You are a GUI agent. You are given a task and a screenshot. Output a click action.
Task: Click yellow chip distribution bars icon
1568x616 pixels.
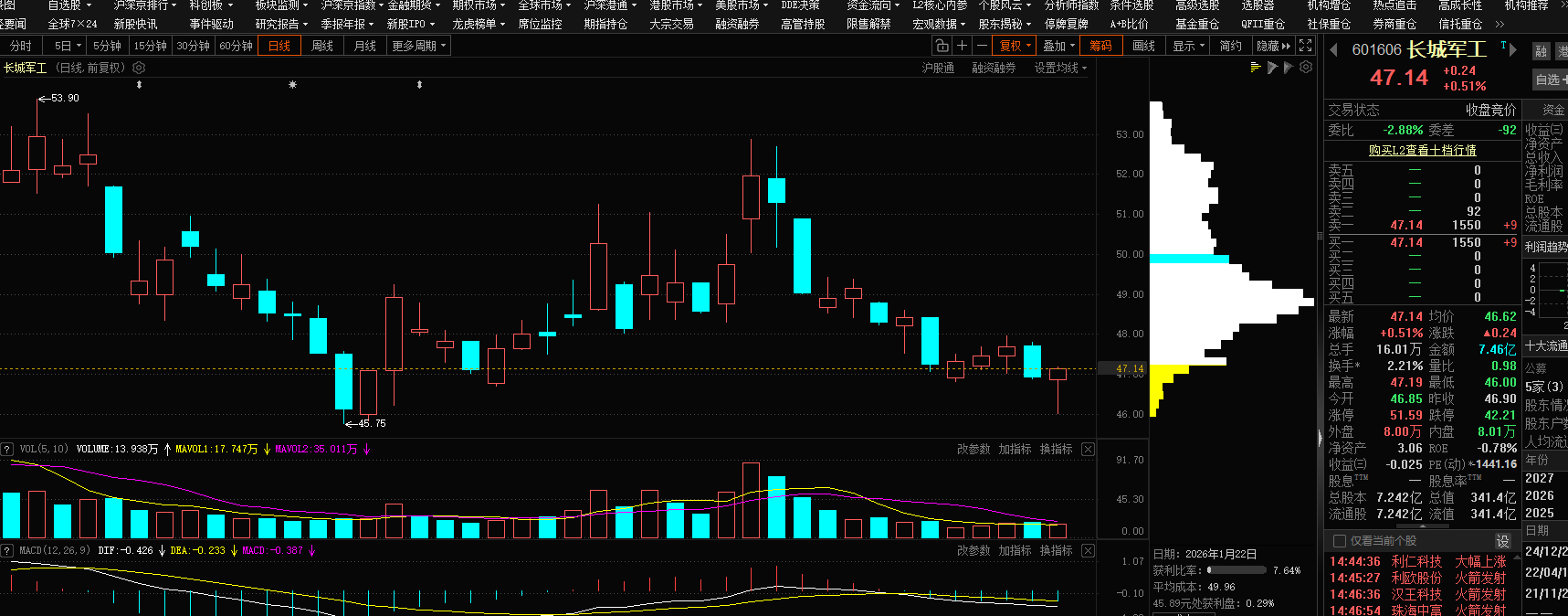point(1256,68)
